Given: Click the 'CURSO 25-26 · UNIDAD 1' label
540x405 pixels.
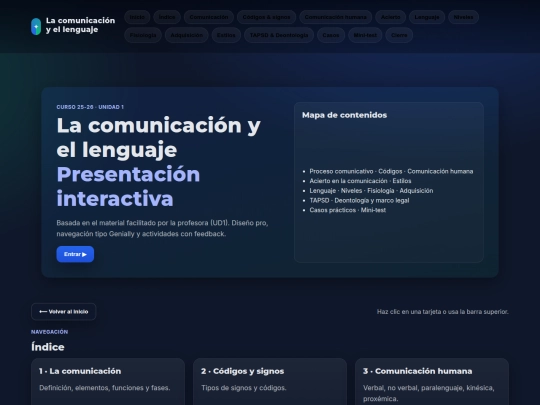Looking at the screenshot, I should pos(90,107).
